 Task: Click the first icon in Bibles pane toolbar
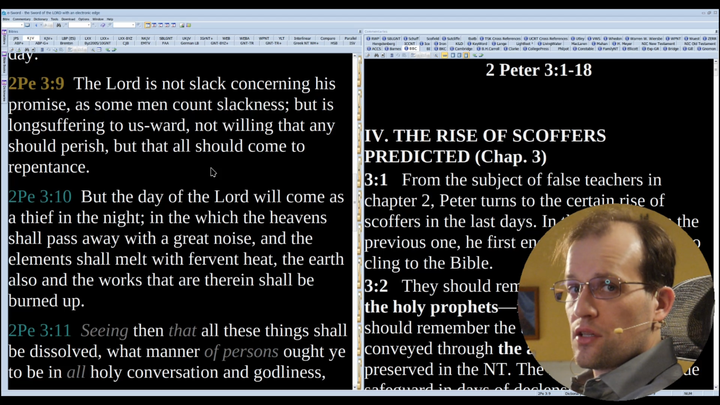point(11,50)
